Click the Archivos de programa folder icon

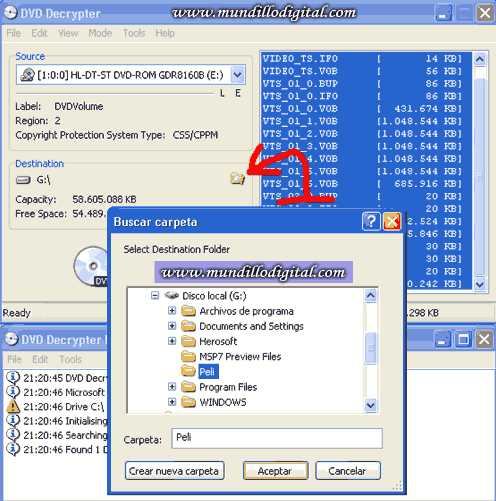click(x=188, y=311)
